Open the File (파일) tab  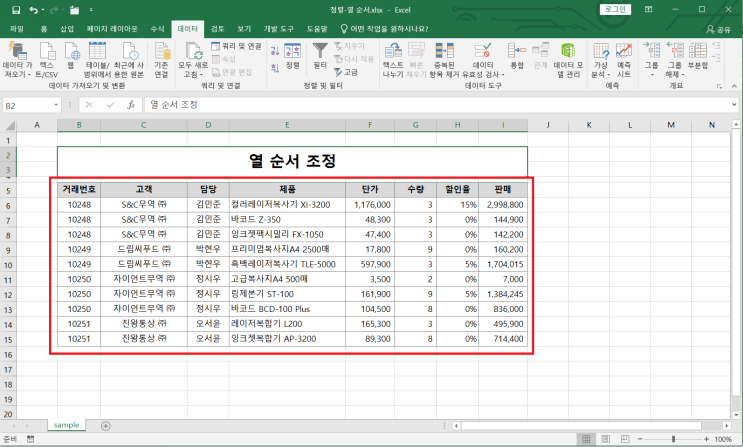point(17,29)
